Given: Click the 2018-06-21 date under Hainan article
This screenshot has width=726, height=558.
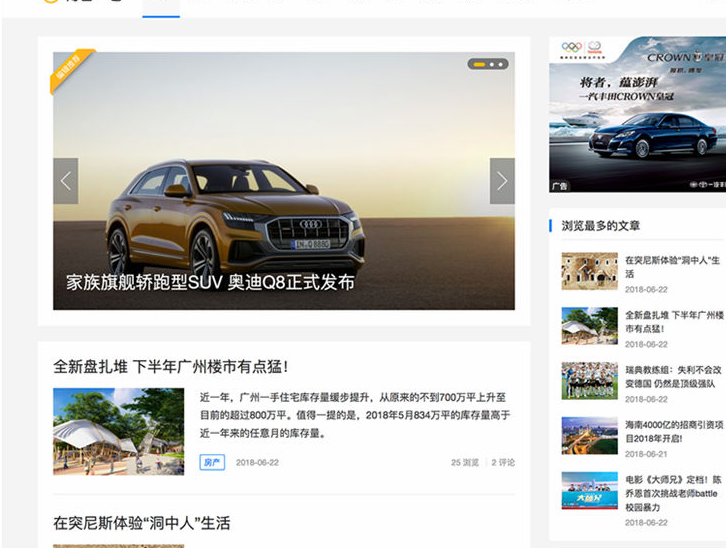Looking at the screenshot, I should 646,454.
